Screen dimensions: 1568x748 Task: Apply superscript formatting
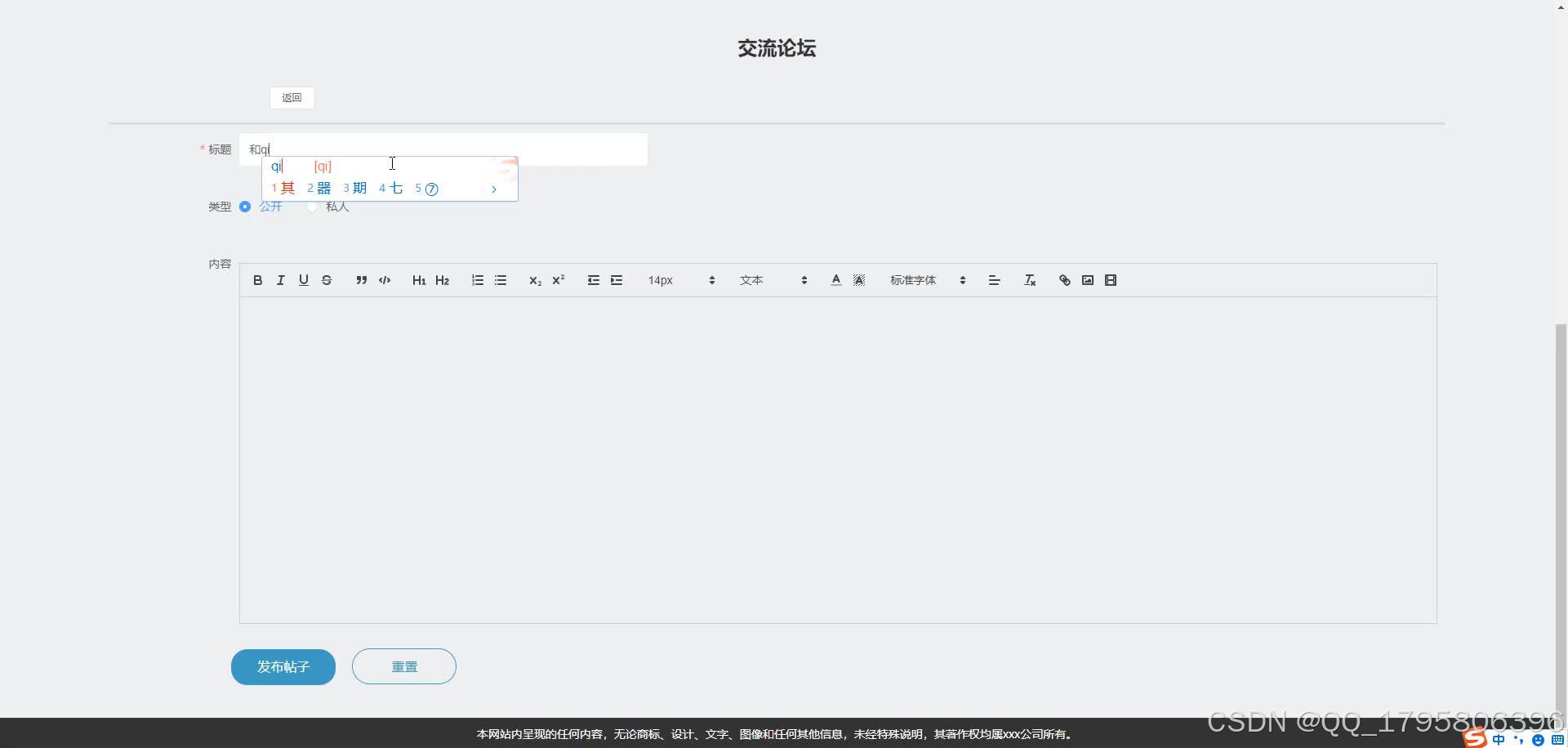pos(559,280)
